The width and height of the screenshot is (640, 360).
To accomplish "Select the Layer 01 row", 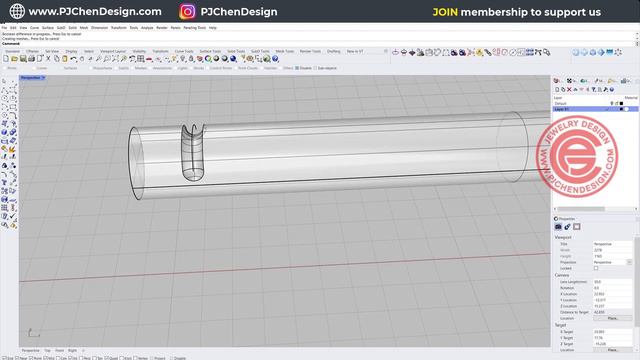I will point(596,109).
